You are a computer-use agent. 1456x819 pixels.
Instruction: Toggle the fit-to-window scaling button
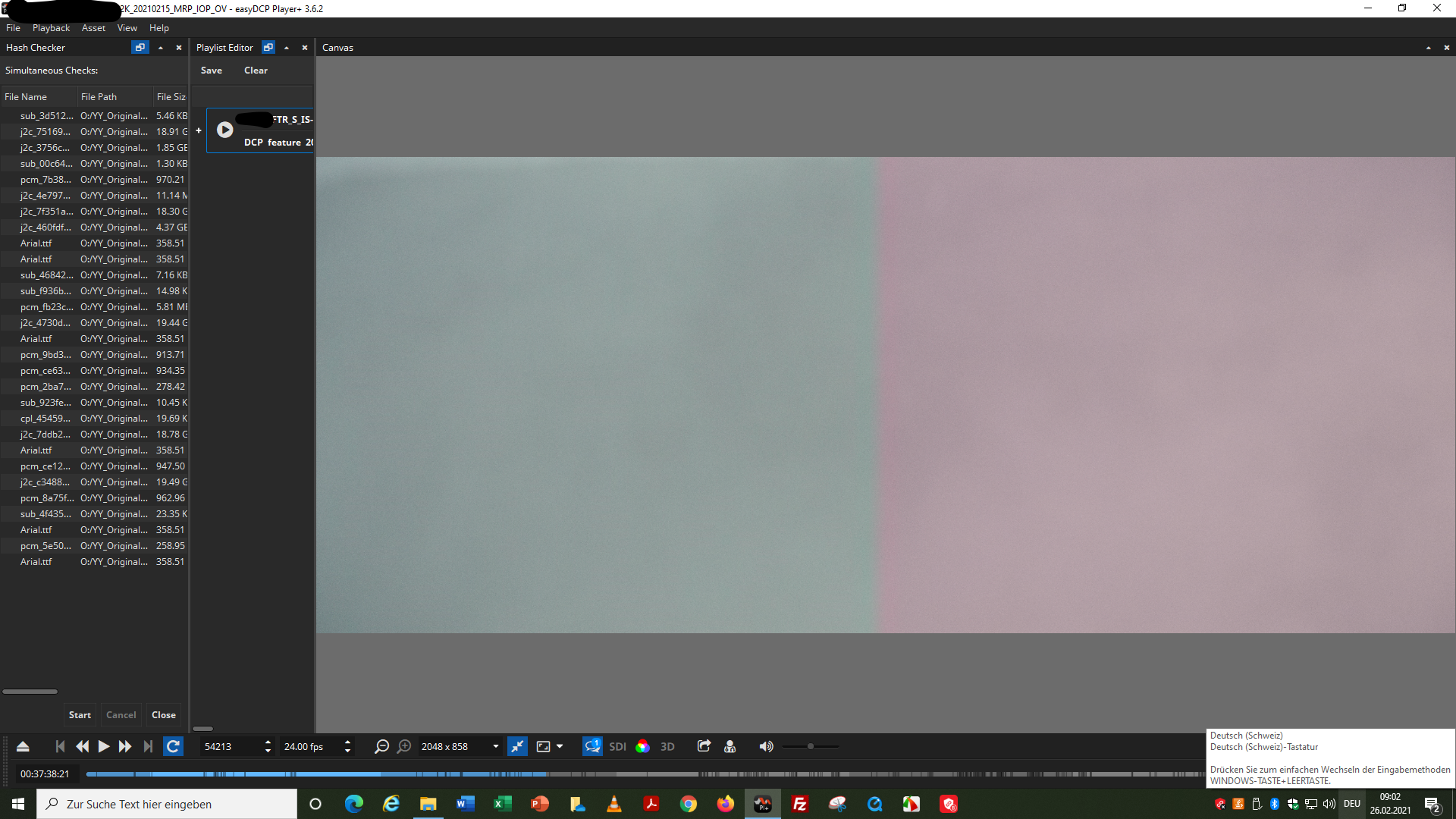[x=517, y=746]
